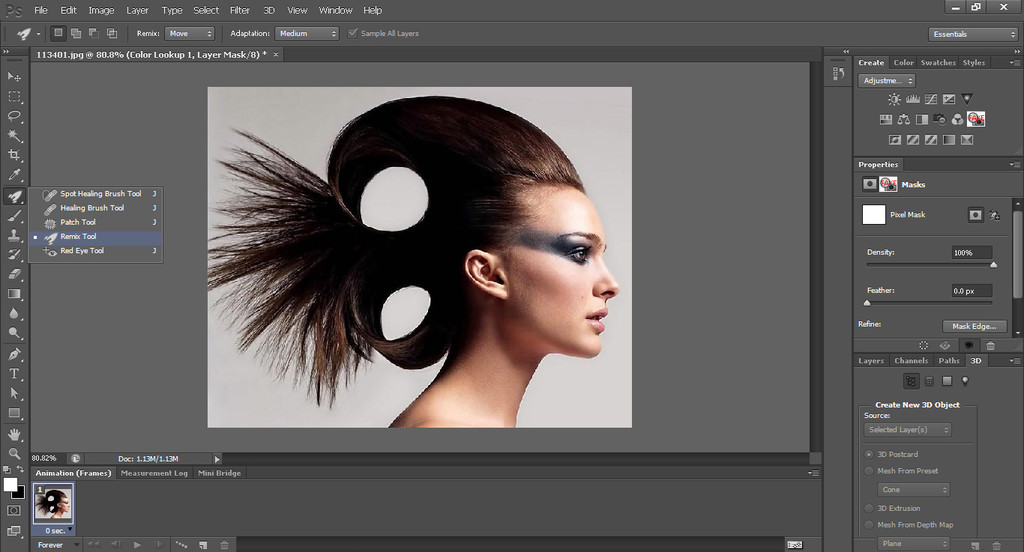Open the Filter menu
The width and height of the screenshot is (1024, 552).
(x=240, y=10)
